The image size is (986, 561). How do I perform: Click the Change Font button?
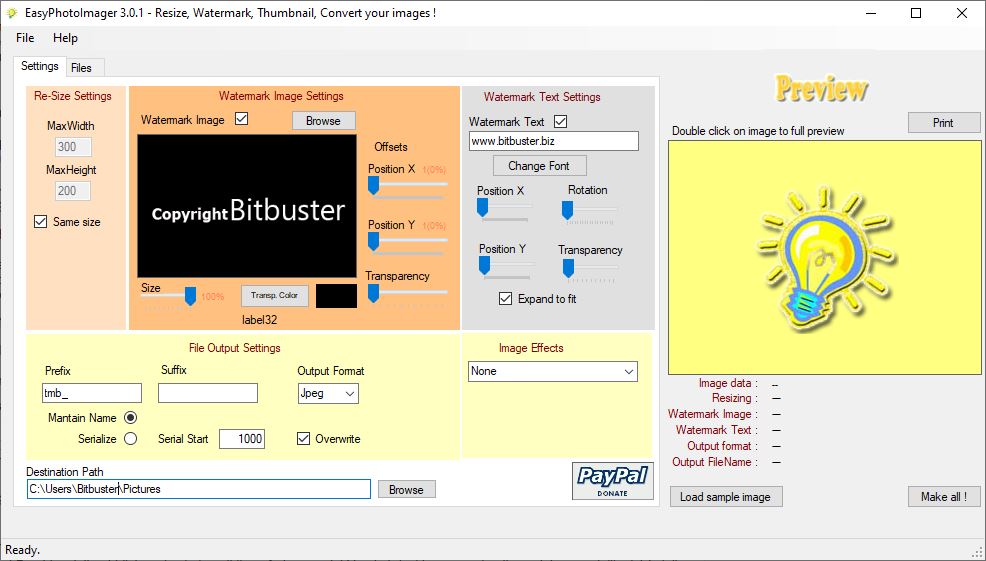tap(539, 166)
